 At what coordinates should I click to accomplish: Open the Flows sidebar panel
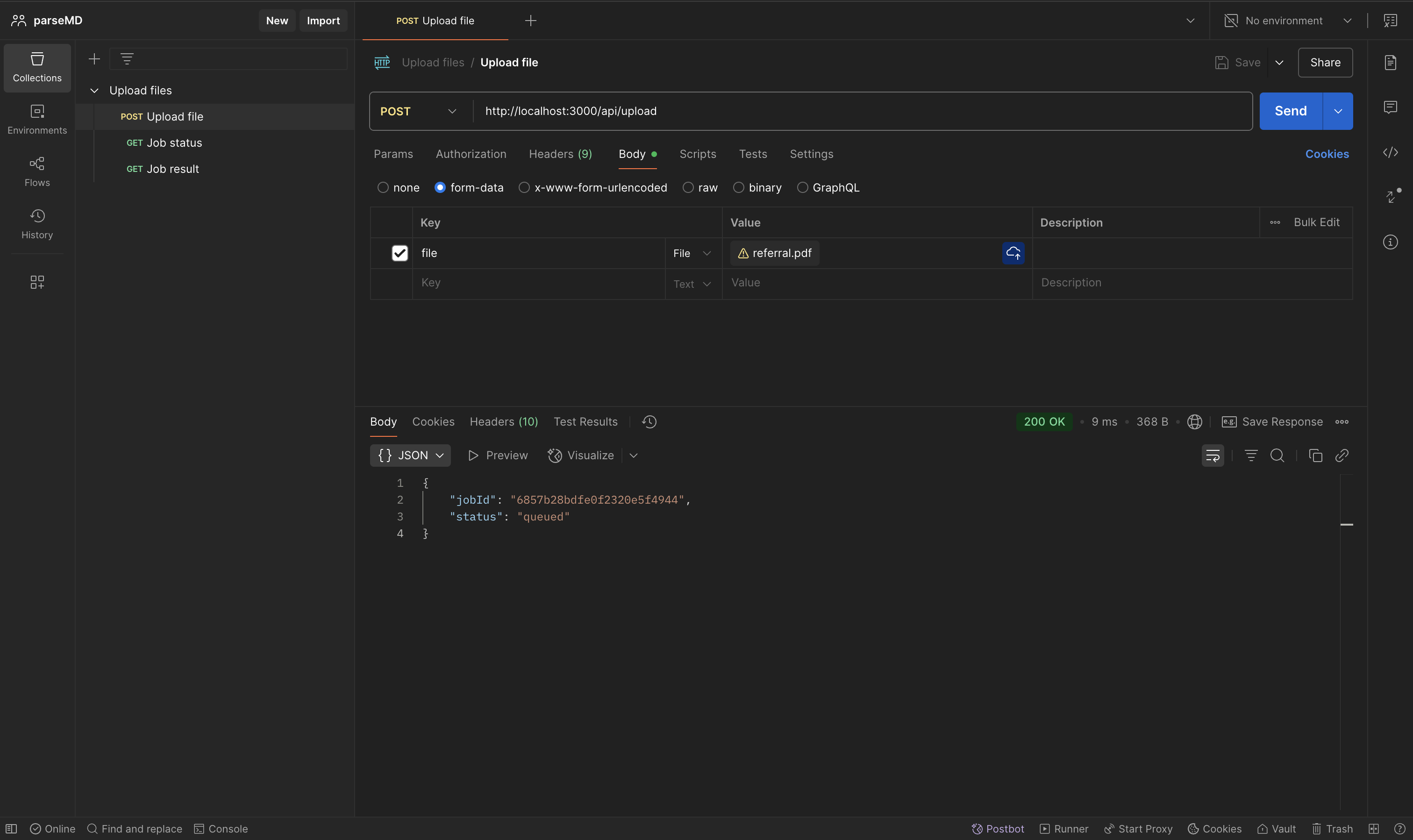pyautogui.click(x=37, y=172)
